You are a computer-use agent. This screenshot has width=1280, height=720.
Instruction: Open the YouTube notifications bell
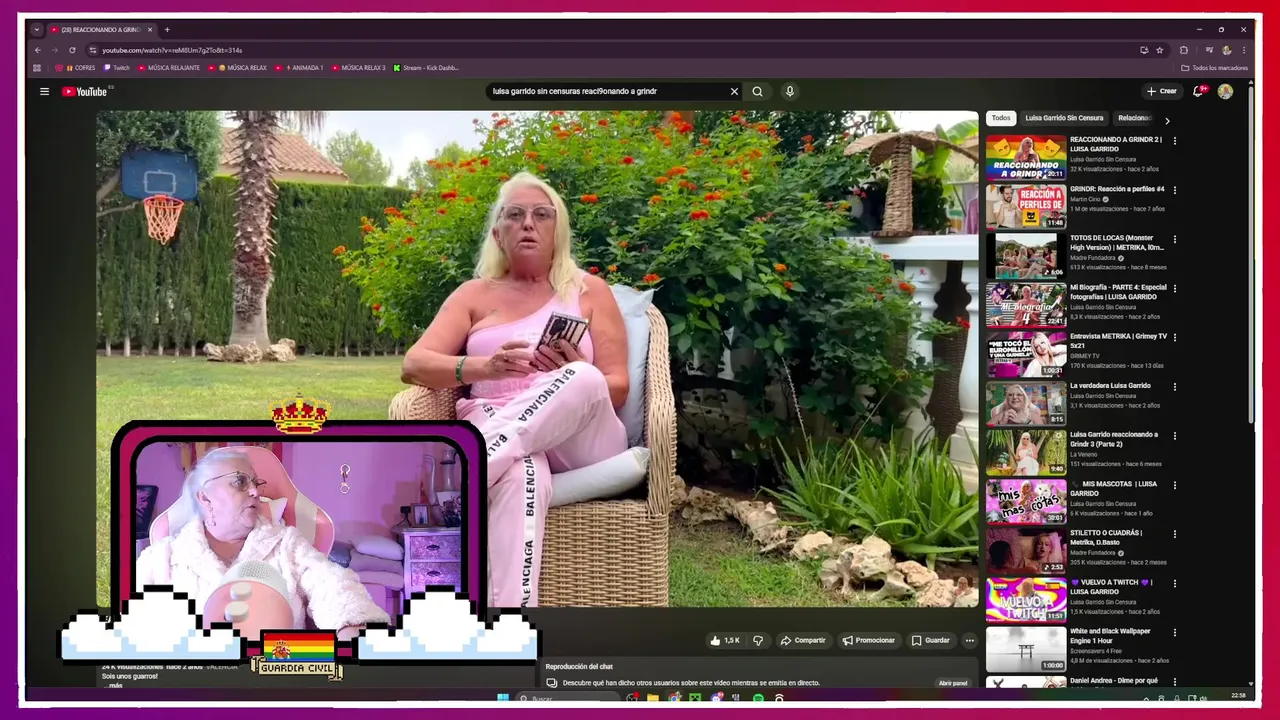[x=1198, y=91]
